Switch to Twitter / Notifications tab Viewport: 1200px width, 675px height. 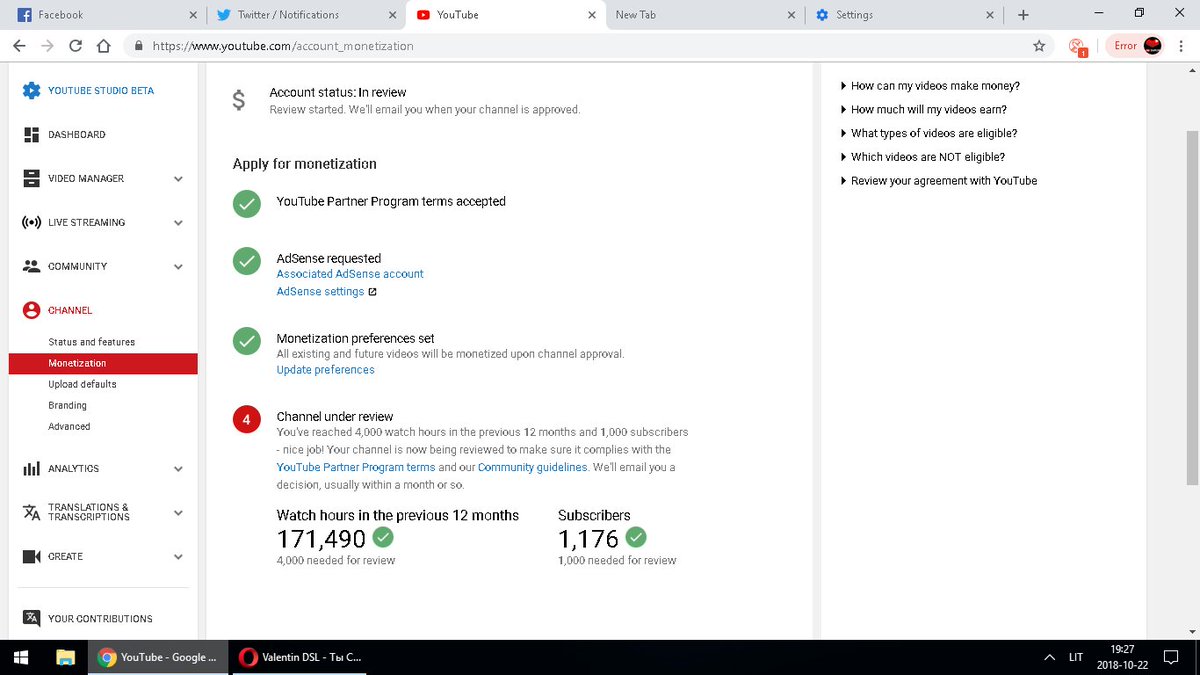[x=305, y=15]
